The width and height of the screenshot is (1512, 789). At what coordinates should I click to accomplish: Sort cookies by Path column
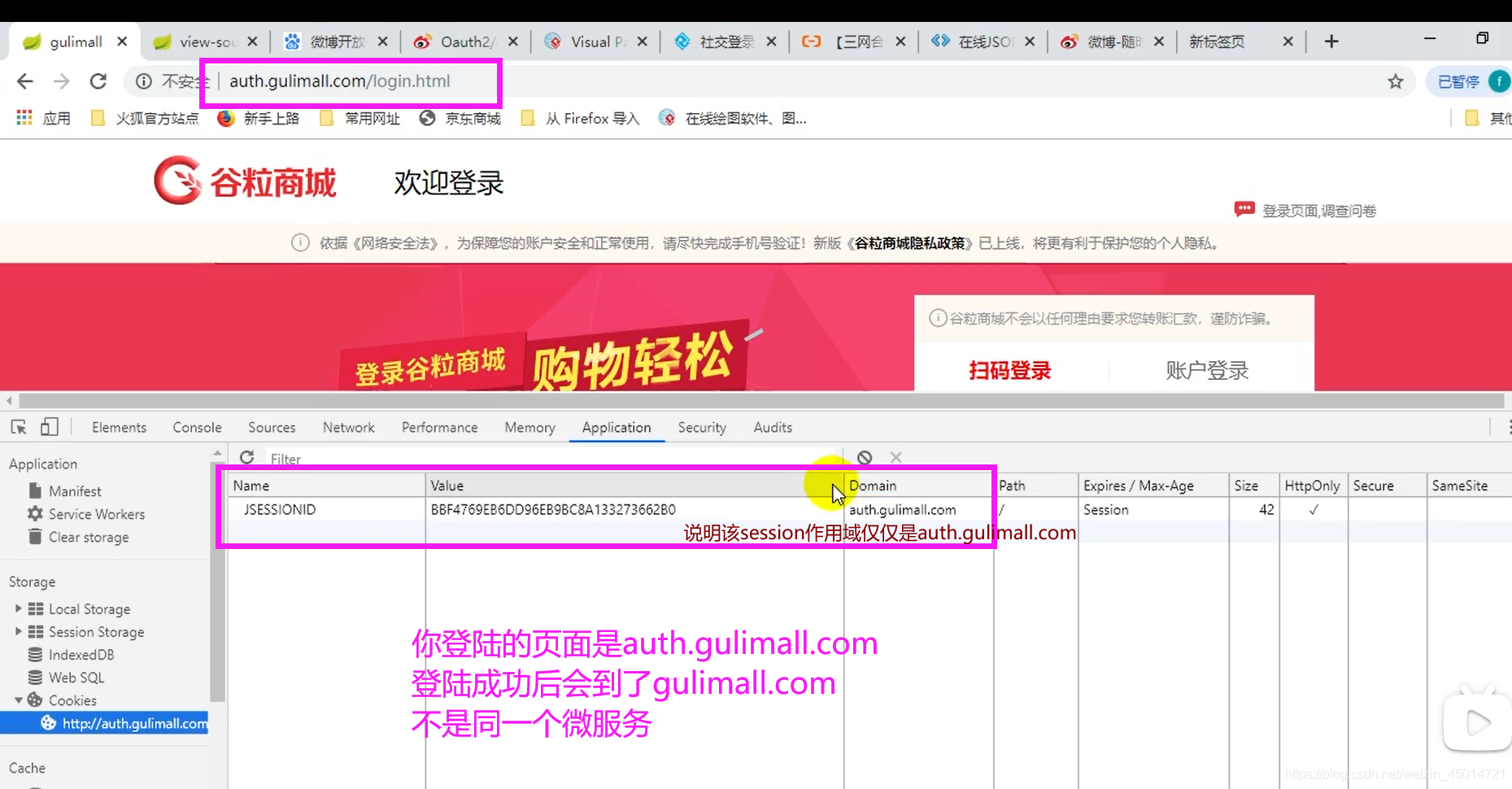tap(1036, 486)
